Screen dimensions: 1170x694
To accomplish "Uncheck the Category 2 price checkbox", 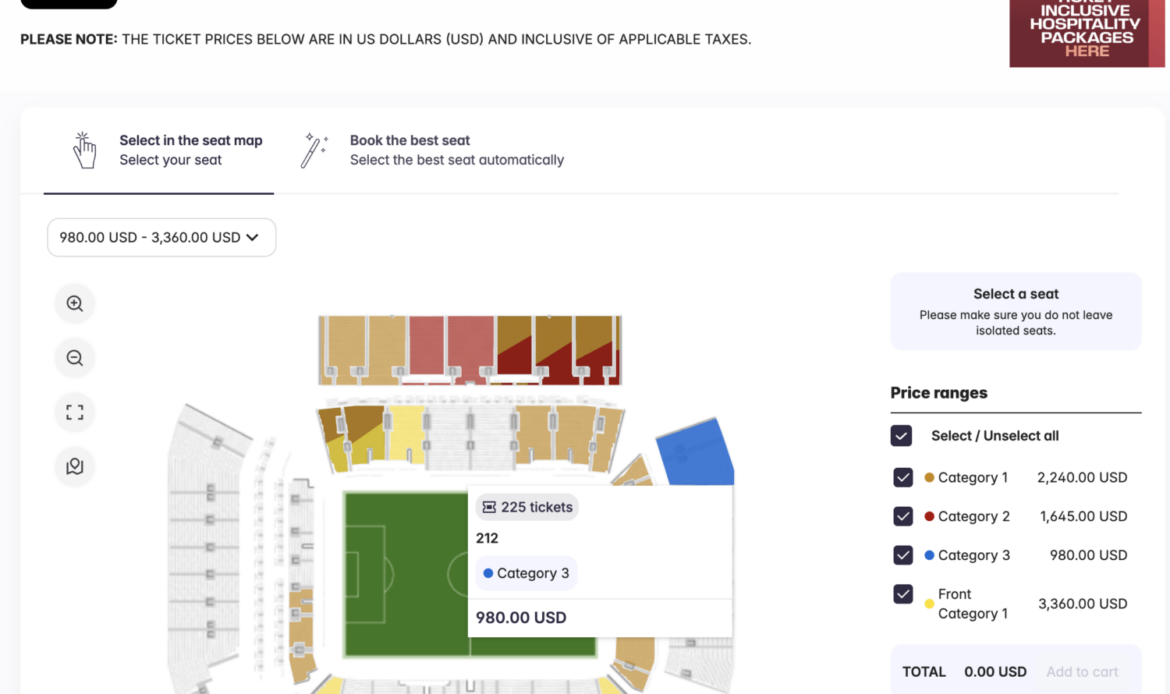I will click(903, 516).
